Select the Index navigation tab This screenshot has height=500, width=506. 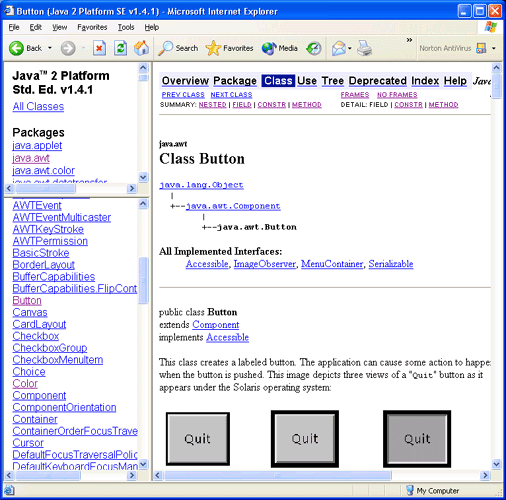click(x=425, y=81)
